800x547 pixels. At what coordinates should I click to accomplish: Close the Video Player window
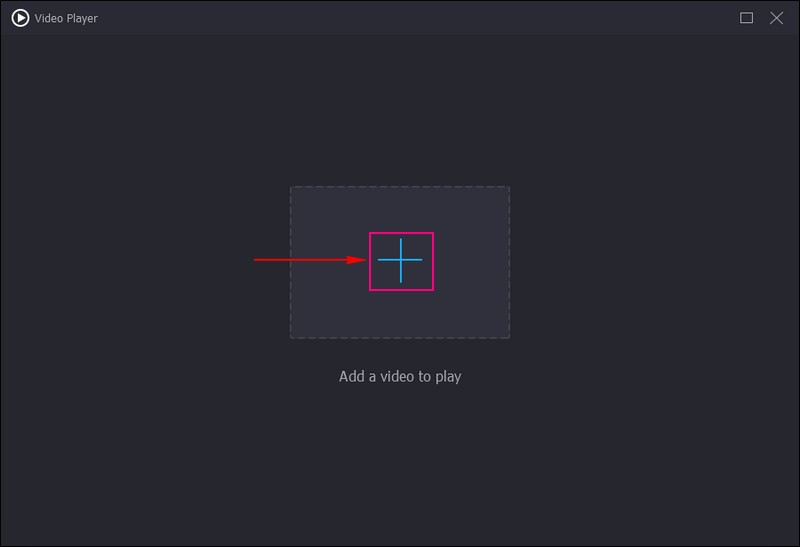coord(776,18)
